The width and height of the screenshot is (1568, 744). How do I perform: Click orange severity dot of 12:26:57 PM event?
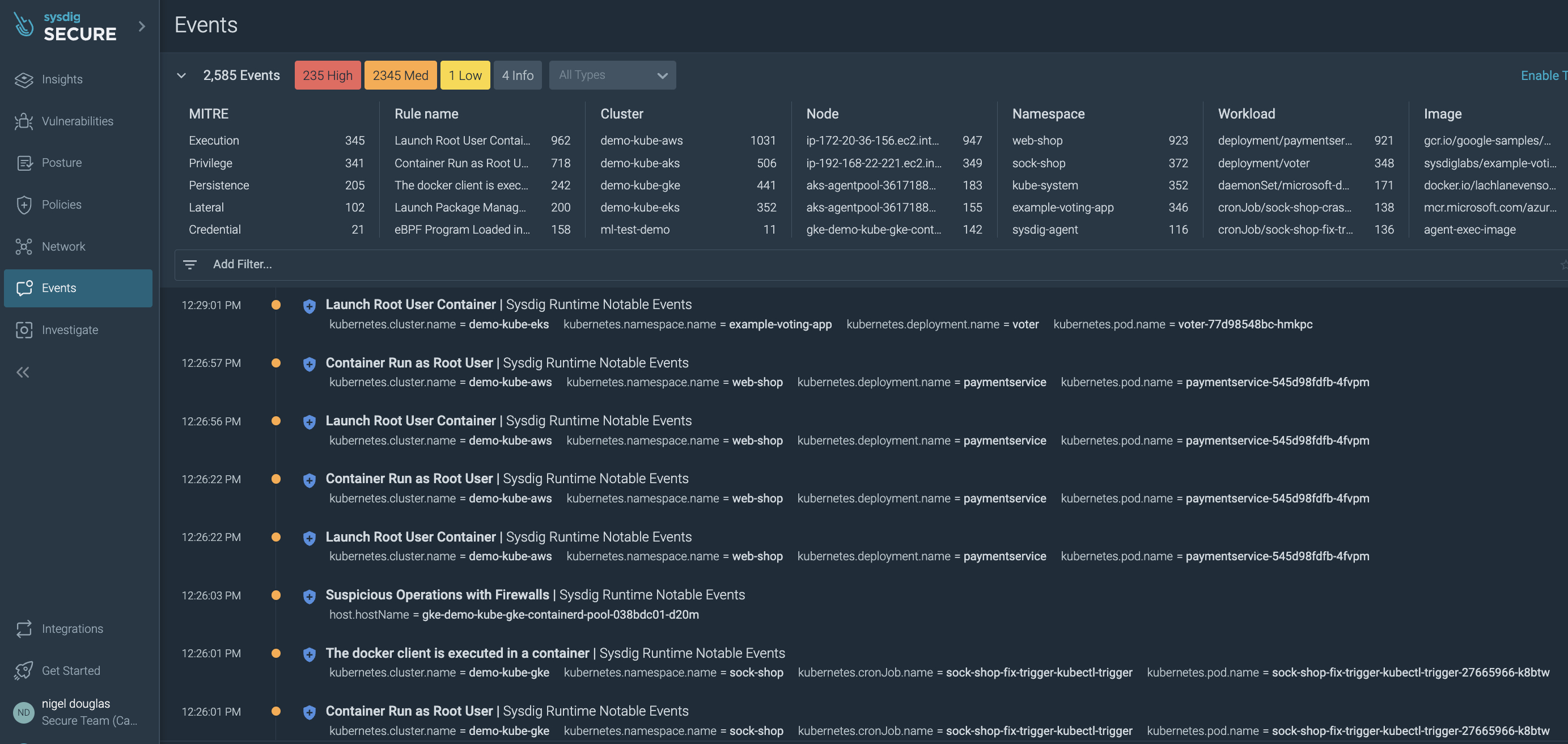point(276,363)
